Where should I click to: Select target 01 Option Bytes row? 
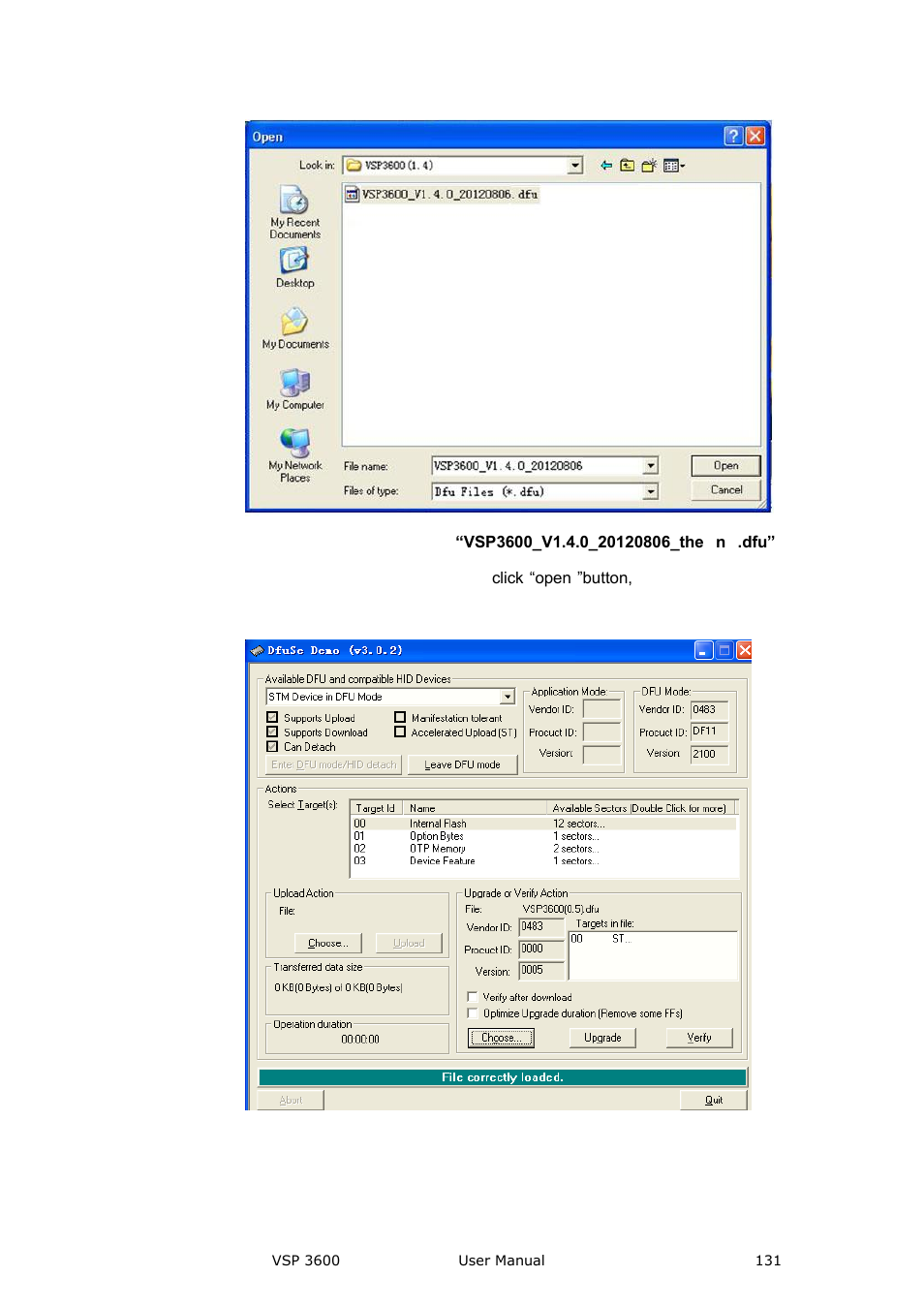543,836
